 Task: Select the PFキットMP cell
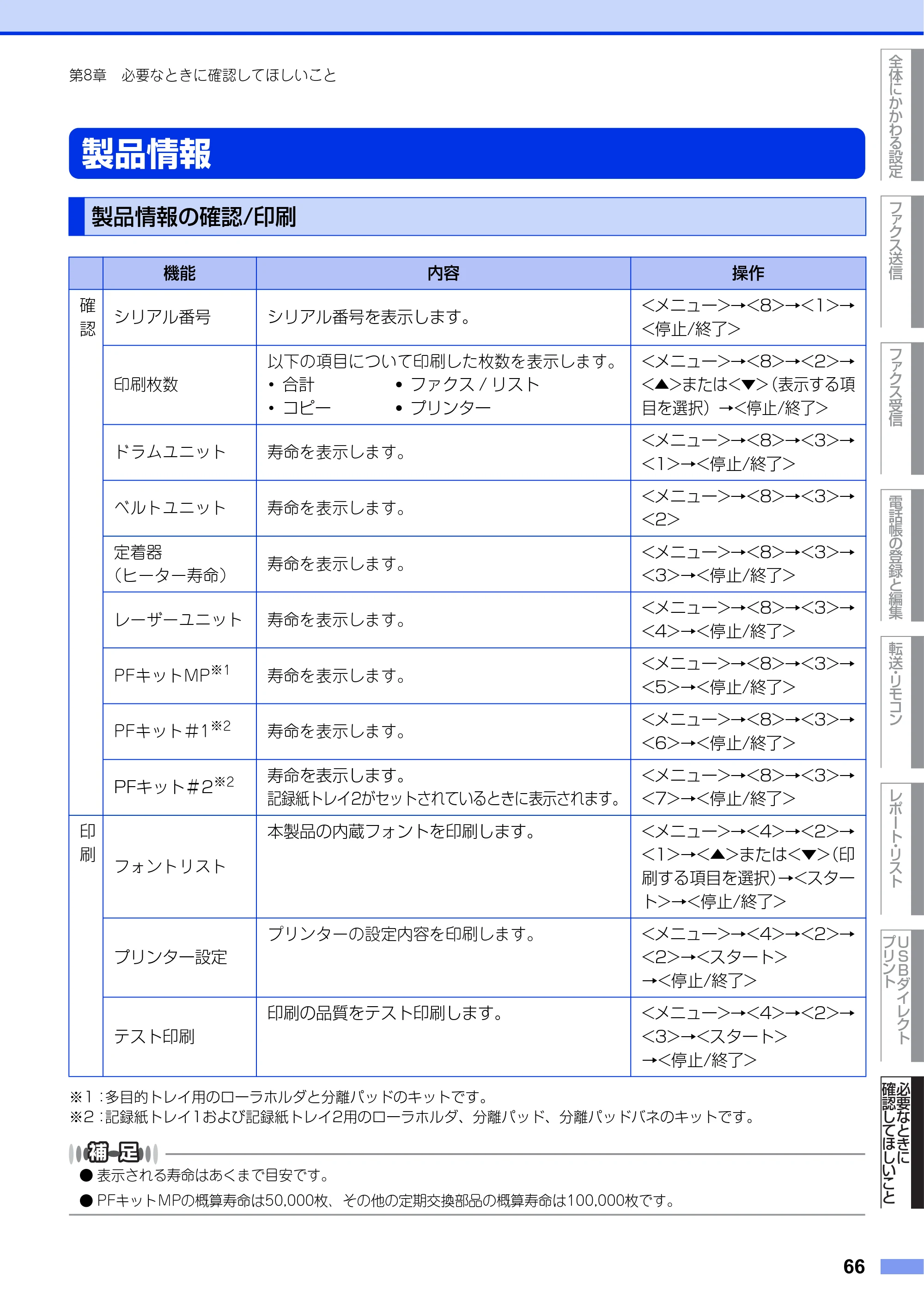point(179,676)
